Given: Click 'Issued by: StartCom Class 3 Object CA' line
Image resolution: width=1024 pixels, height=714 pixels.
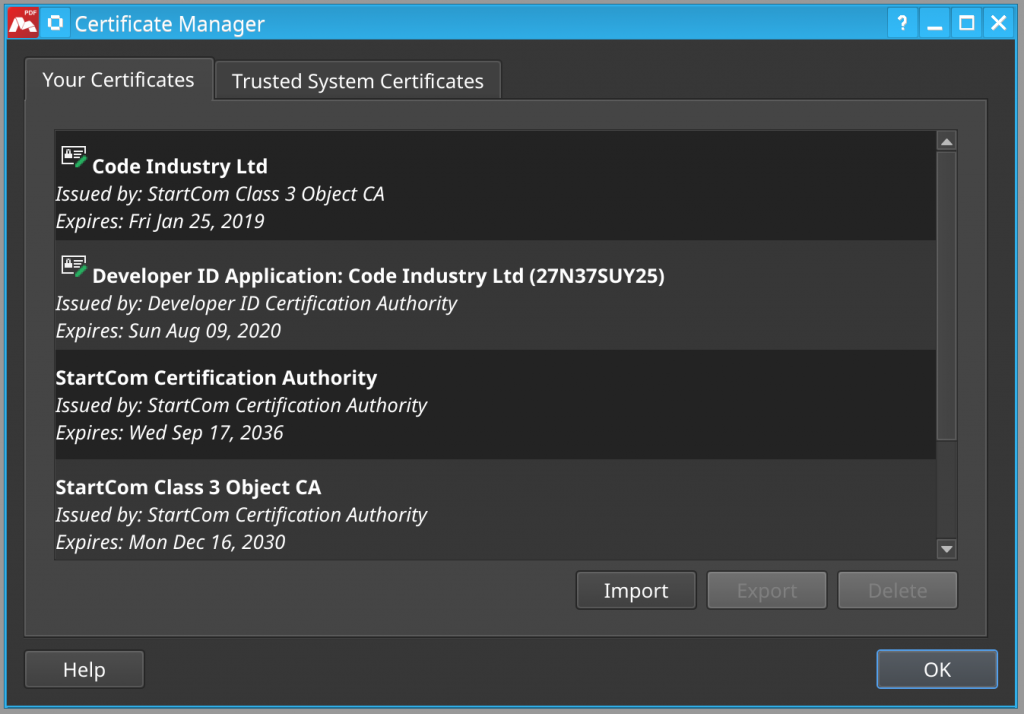Looking at the screenshot, I should 220,194.
